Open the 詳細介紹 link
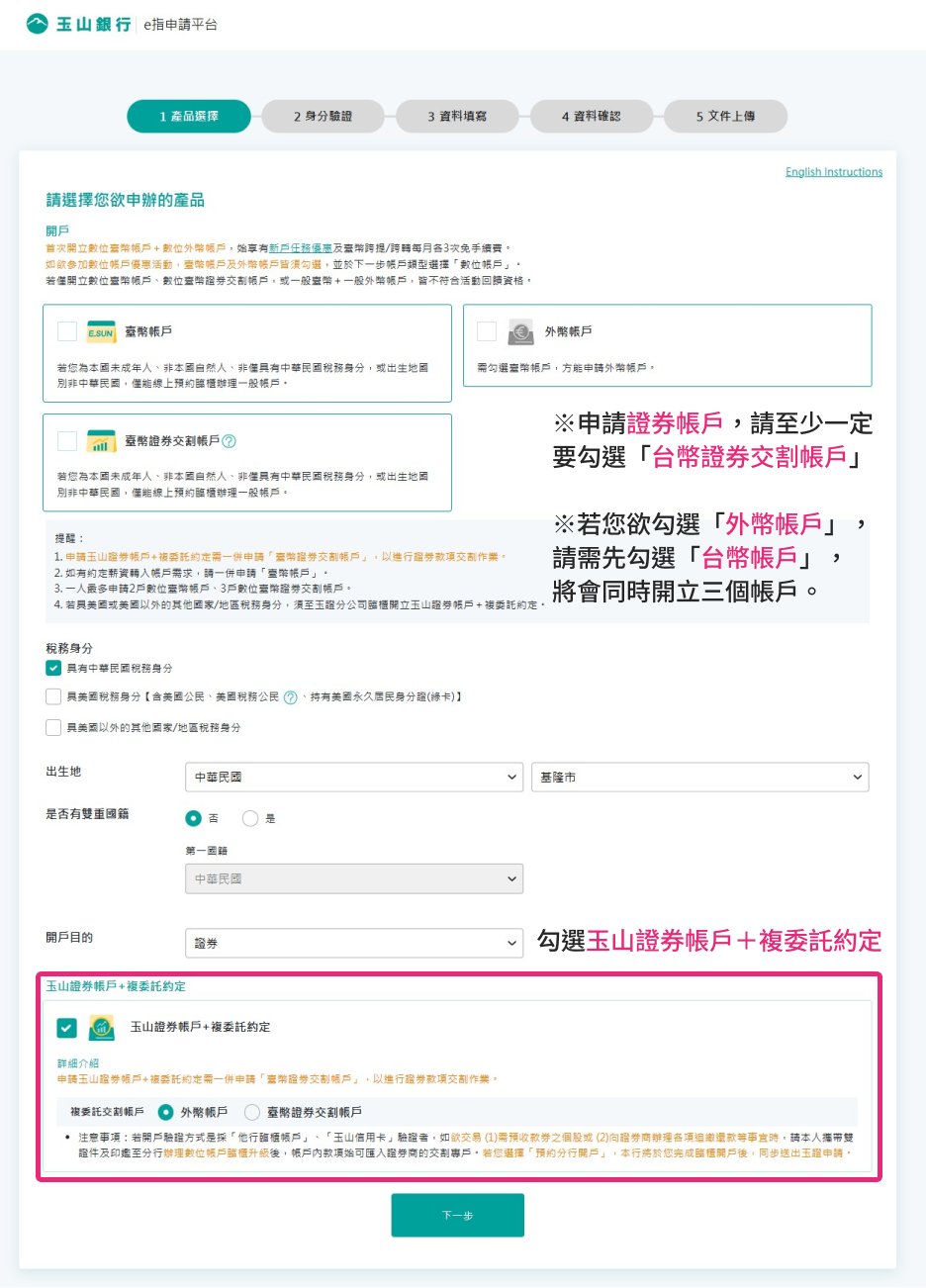The width and height of the screenshot is (926, 1288). (x=78, y=1063)
